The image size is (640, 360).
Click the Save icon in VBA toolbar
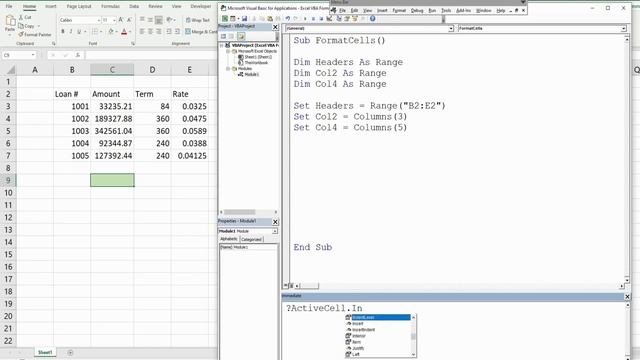click(x=244, y=18)
